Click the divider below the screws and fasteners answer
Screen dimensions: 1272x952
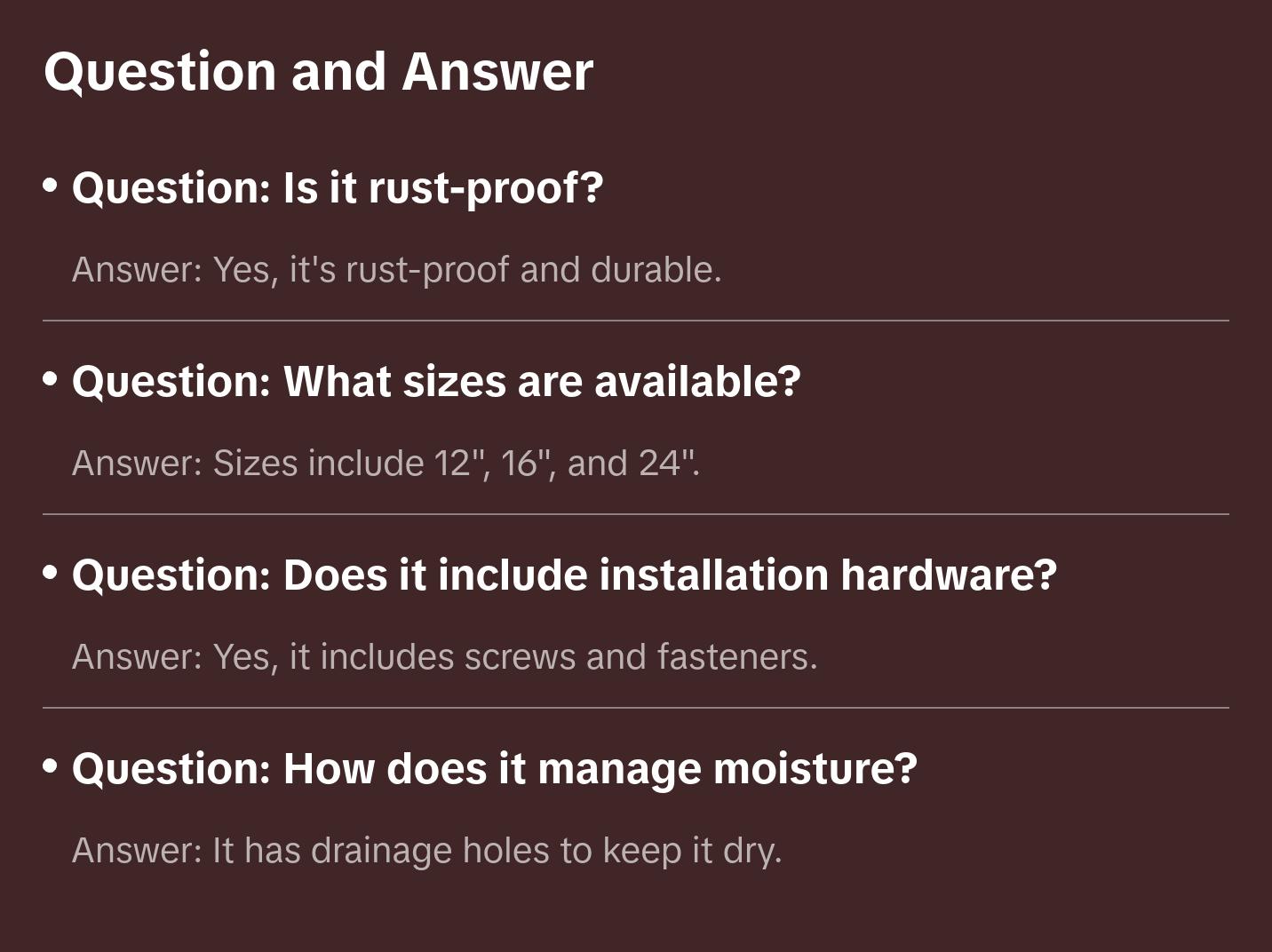coord(636,708)
